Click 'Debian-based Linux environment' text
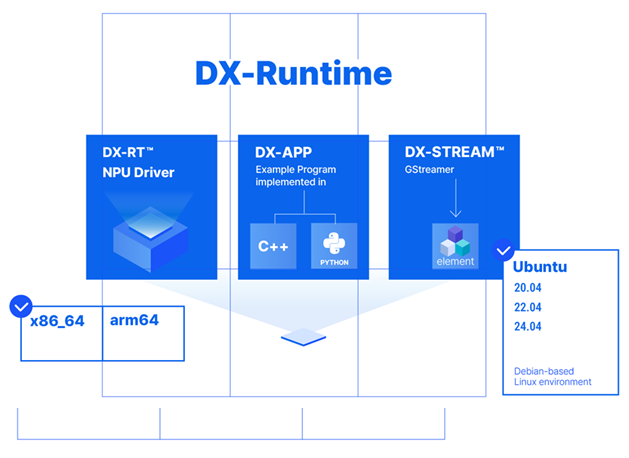 [552, 377]
